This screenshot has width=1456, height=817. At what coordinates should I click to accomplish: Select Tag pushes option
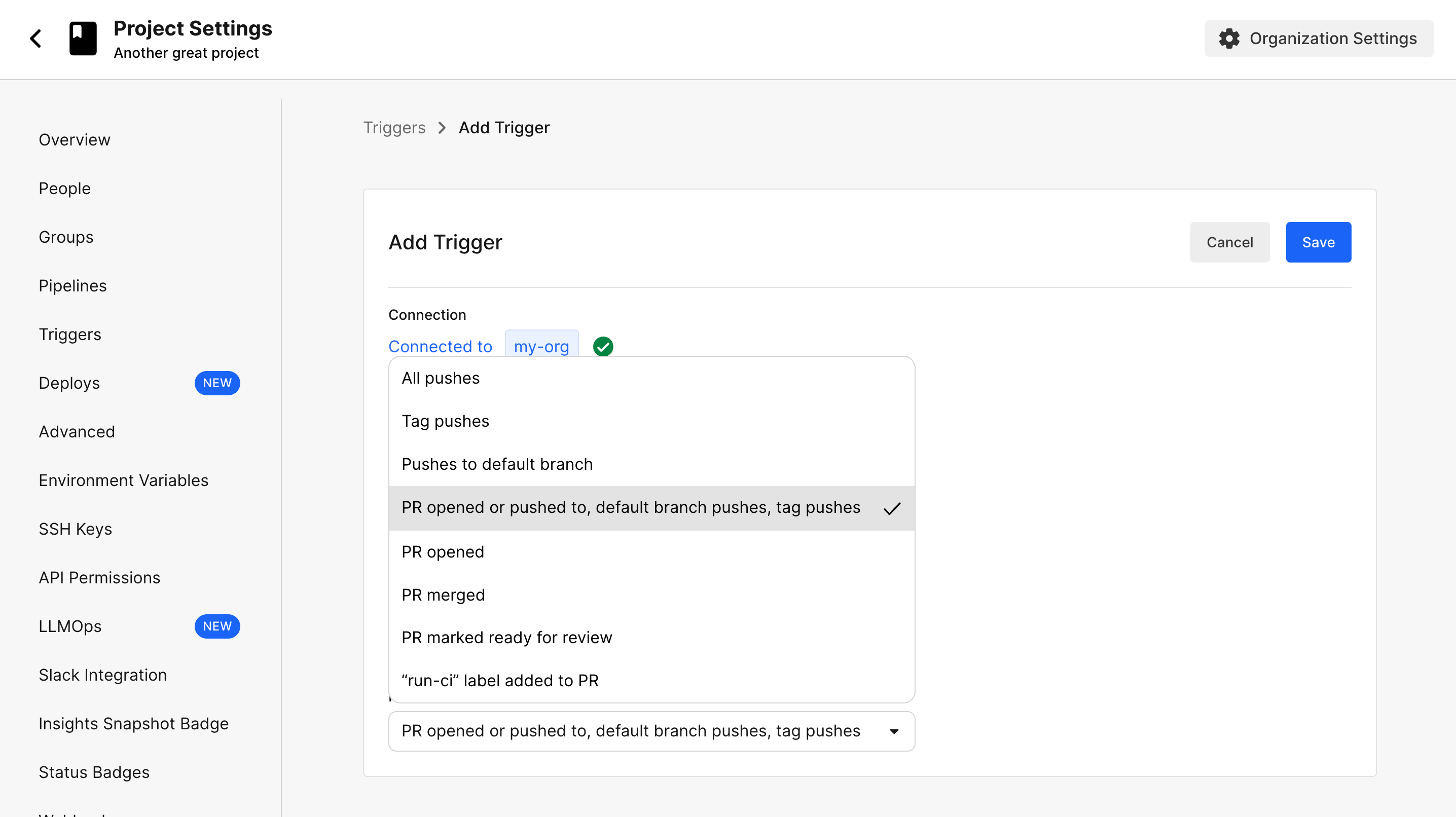tap(651, 421)
